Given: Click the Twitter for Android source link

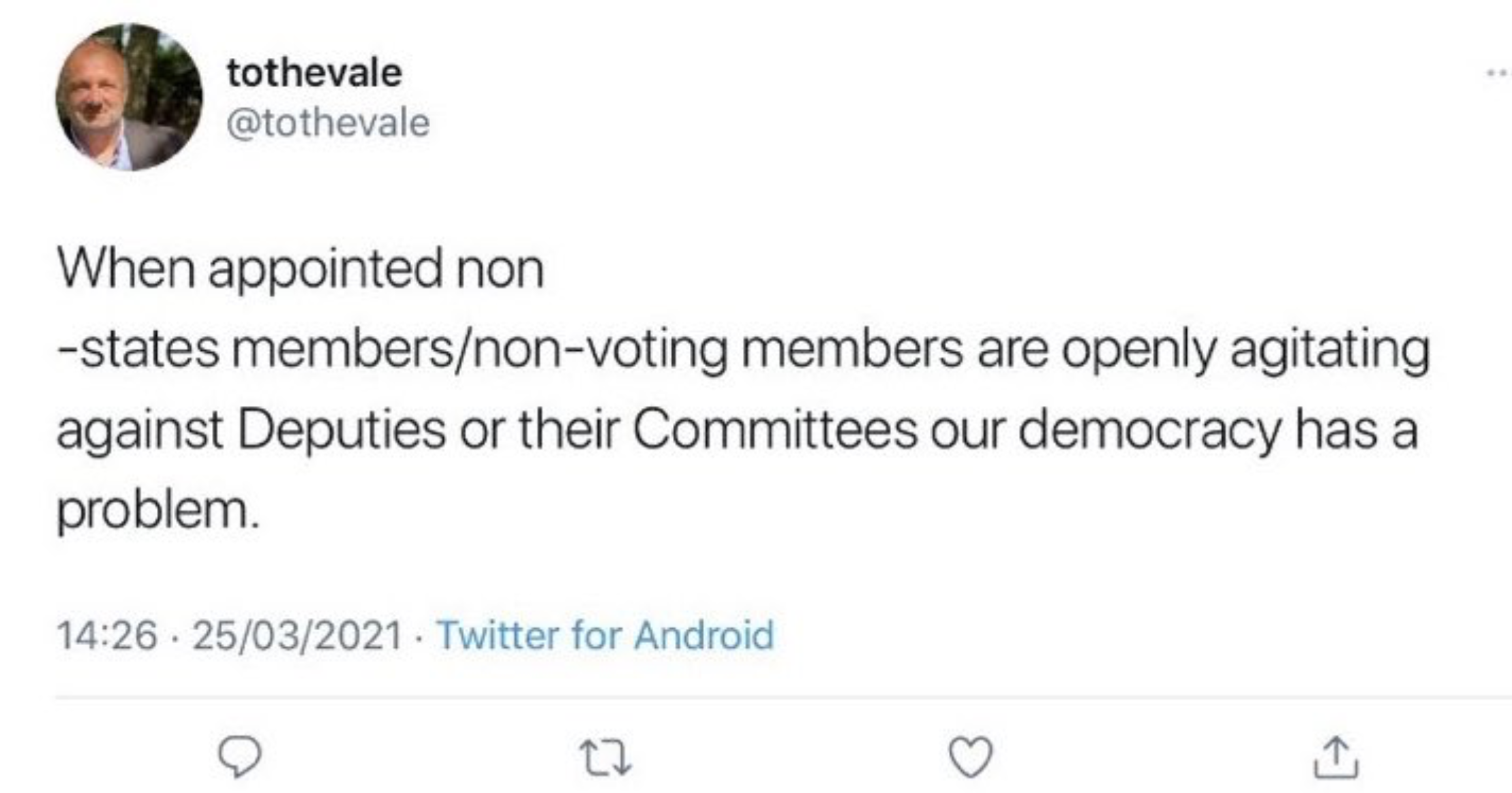Looking at the screenshot, I should point(605,635).
